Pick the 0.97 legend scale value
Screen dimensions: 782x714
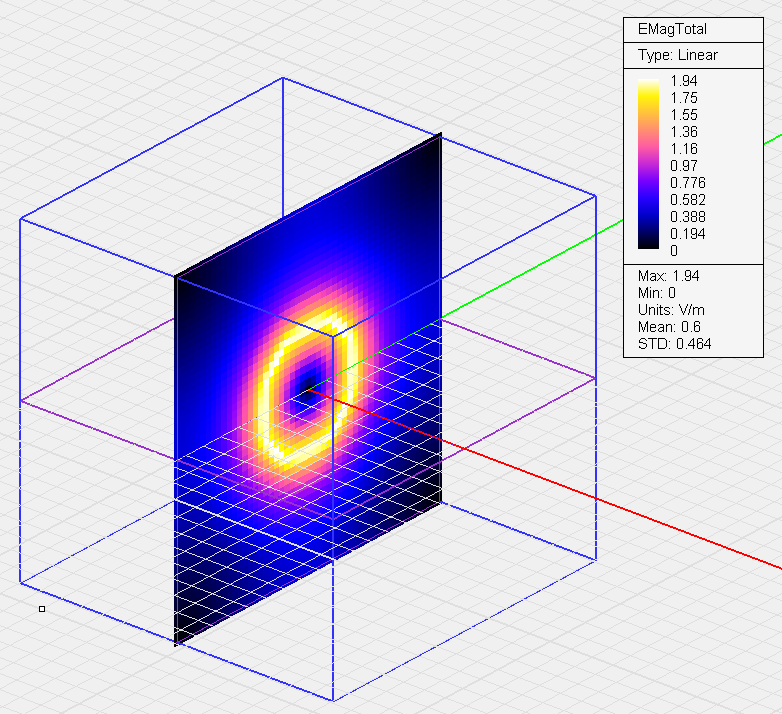[x=686, y=165]
